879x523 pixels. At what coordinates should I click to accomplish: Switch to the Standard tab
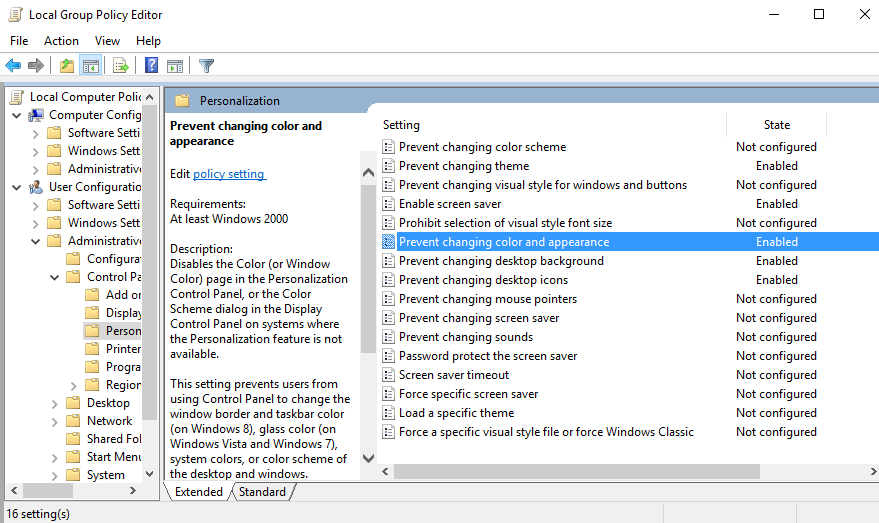262,492
